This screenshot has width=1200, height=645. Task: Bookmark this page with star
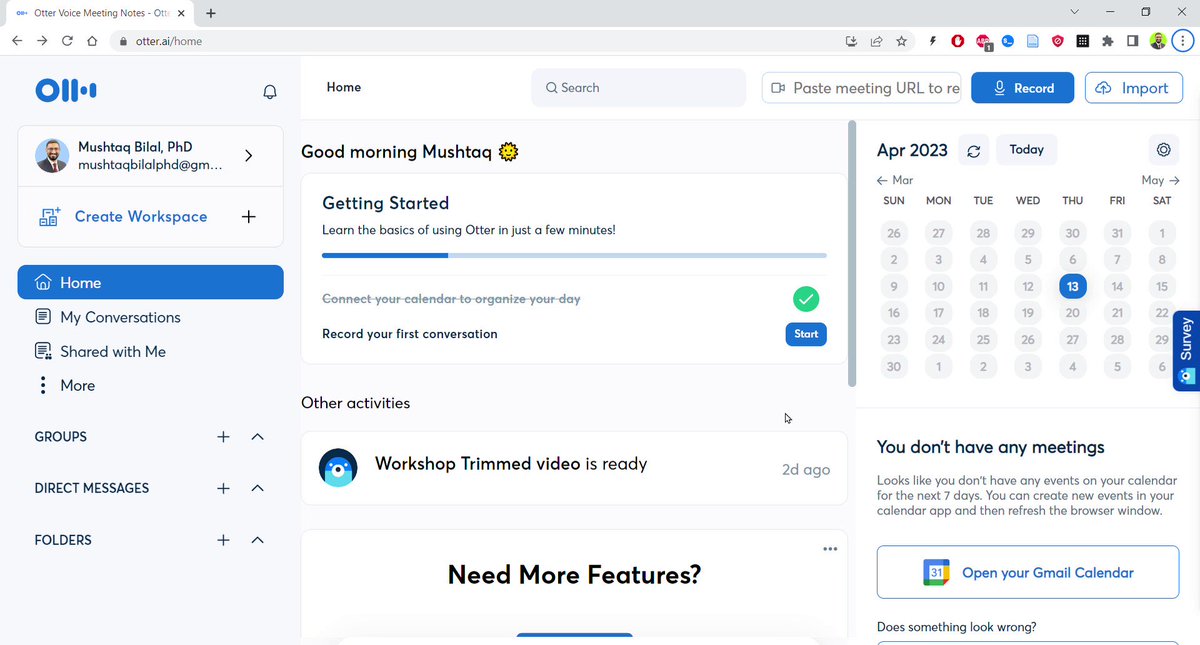[x=901, y=41]
